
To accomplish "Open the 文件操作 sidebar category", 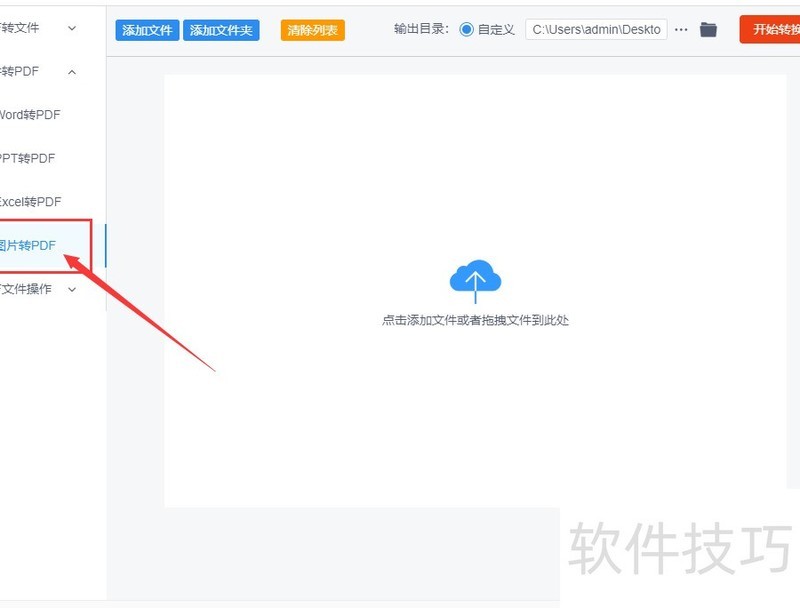I will [x=26, y=289].
